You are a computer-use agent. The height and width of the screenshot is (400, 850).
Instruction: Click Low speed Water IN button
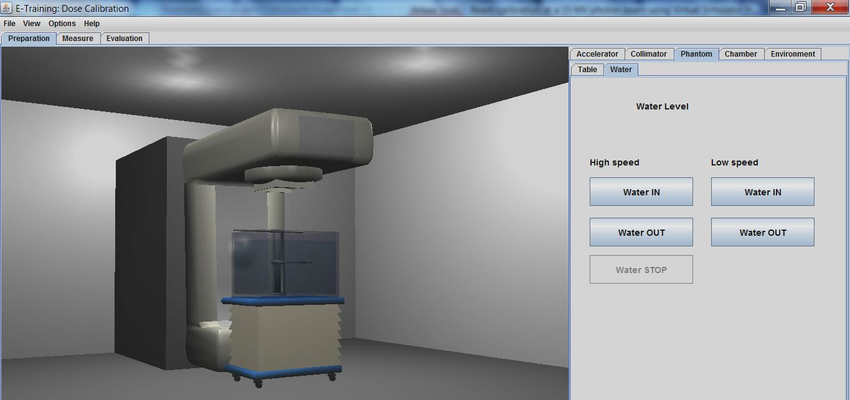click(x=762, y=192)
